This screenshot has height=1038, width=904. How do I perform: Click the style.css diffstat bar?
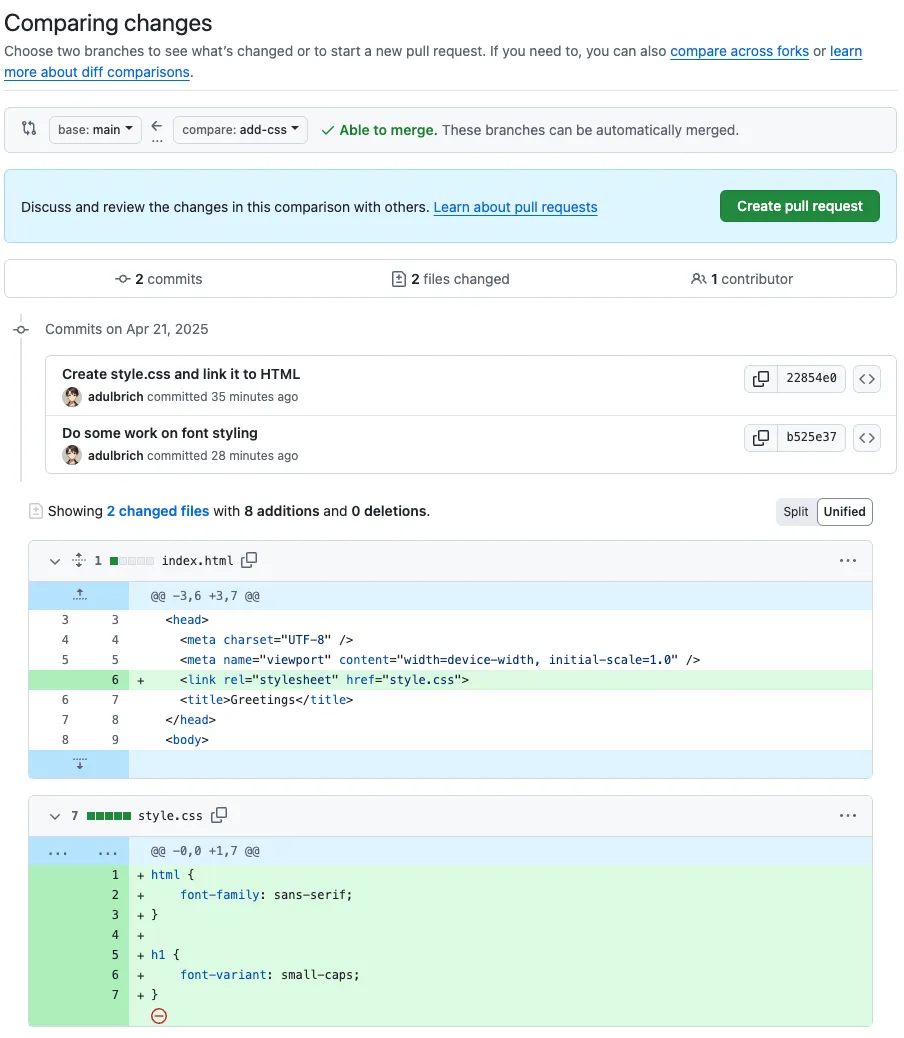click(109, 816)
